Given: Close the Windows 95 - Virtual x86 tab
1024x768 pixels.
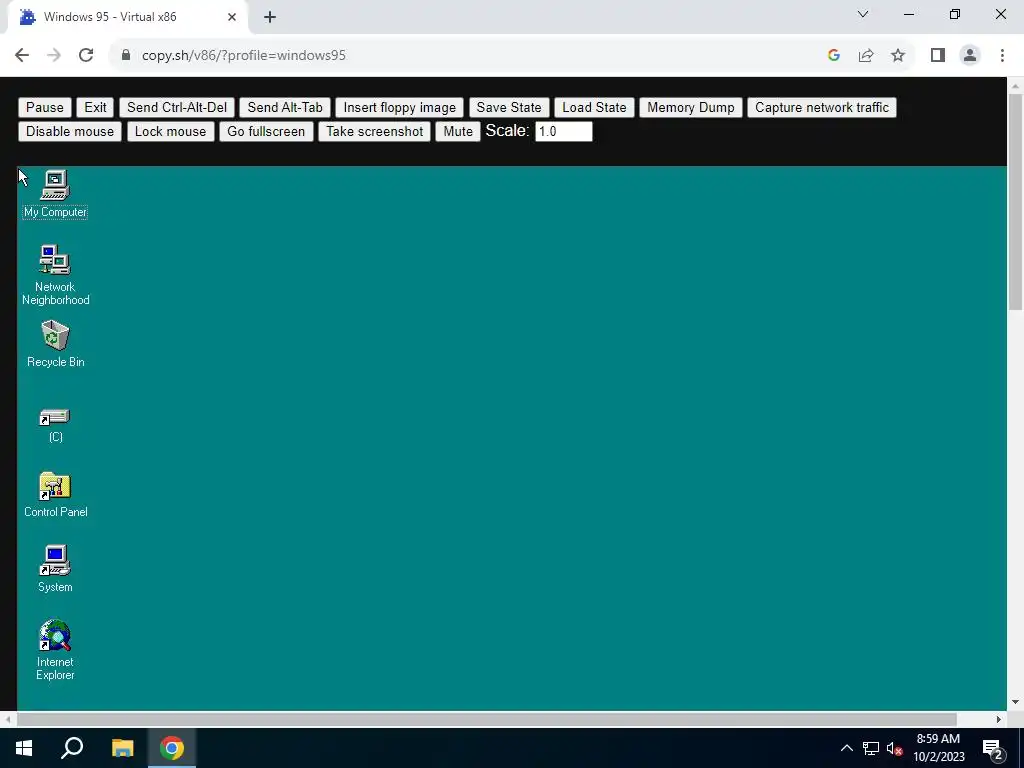Looking at the screenshot, I should tap(232, 17).
